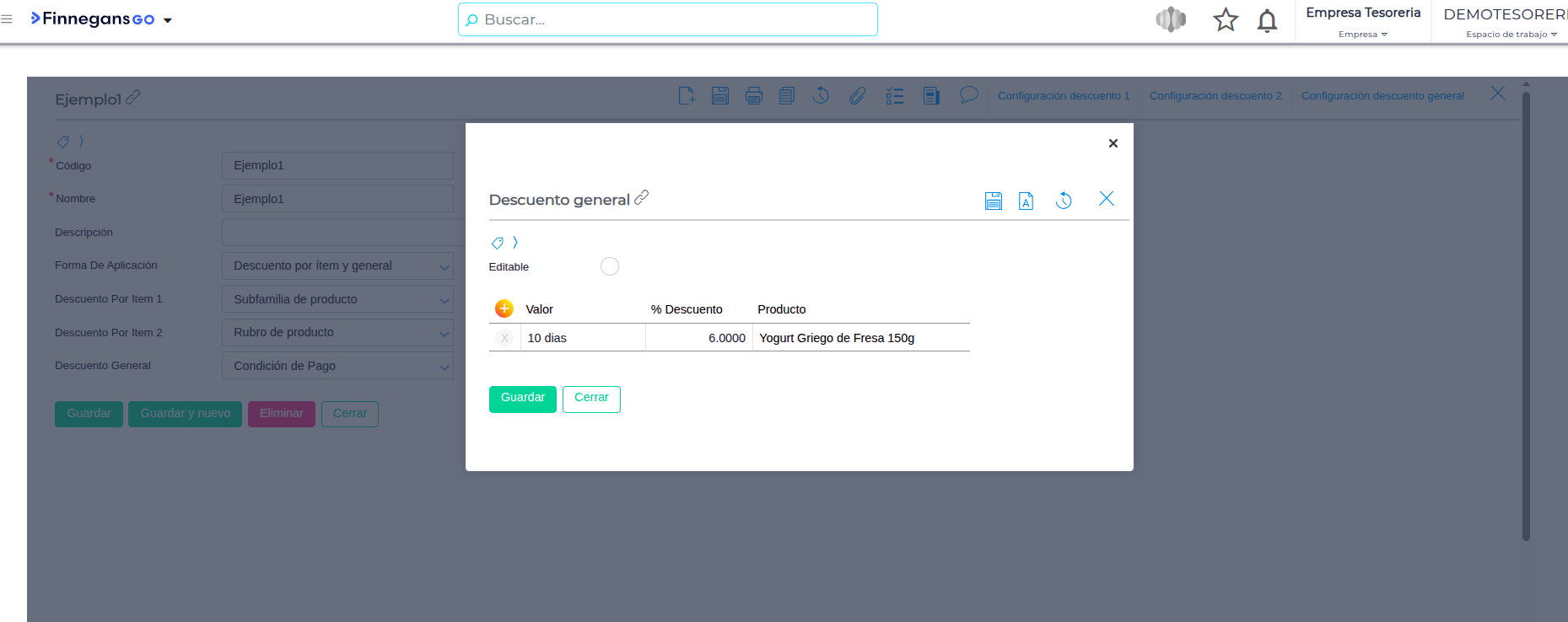Click the link icon next to Descuento general
The image size is (1568, 622).
642,197
